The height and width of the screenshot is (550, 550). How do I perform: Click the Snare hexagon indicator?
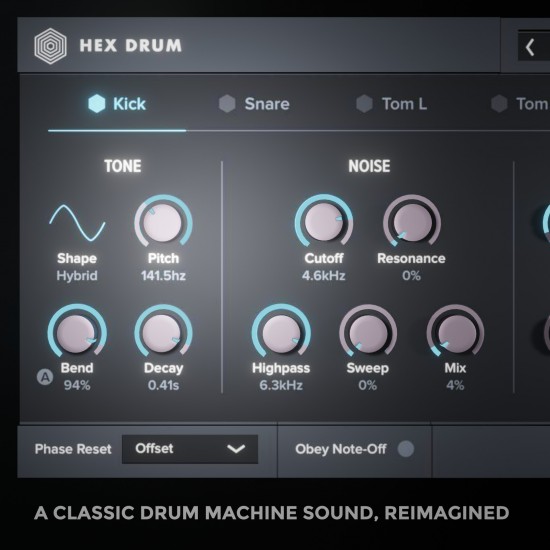(x=227, y=103)
